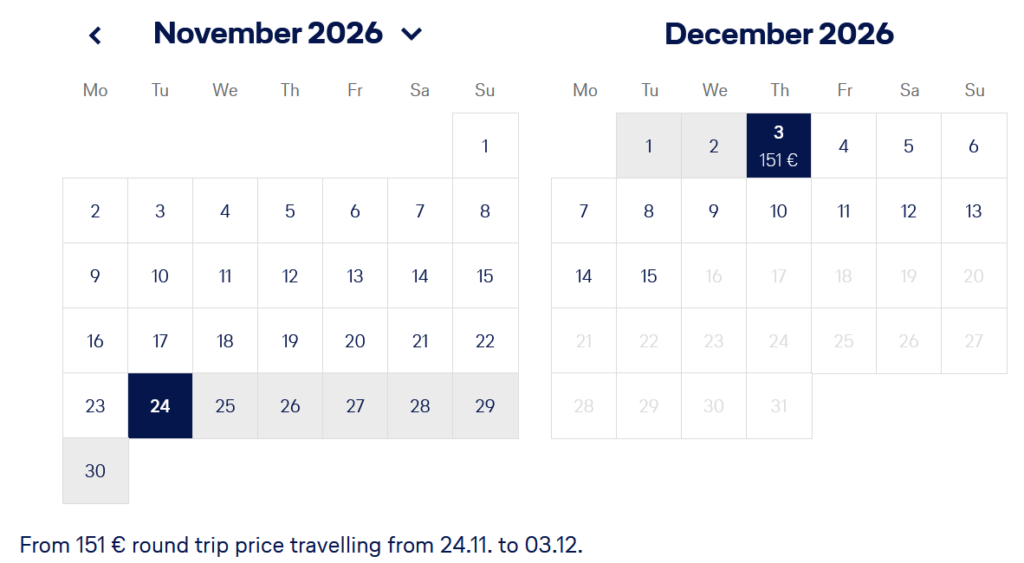Select December 6 date cell
1024x563 pixels.
pyautogui.click(x=974, y=146)
